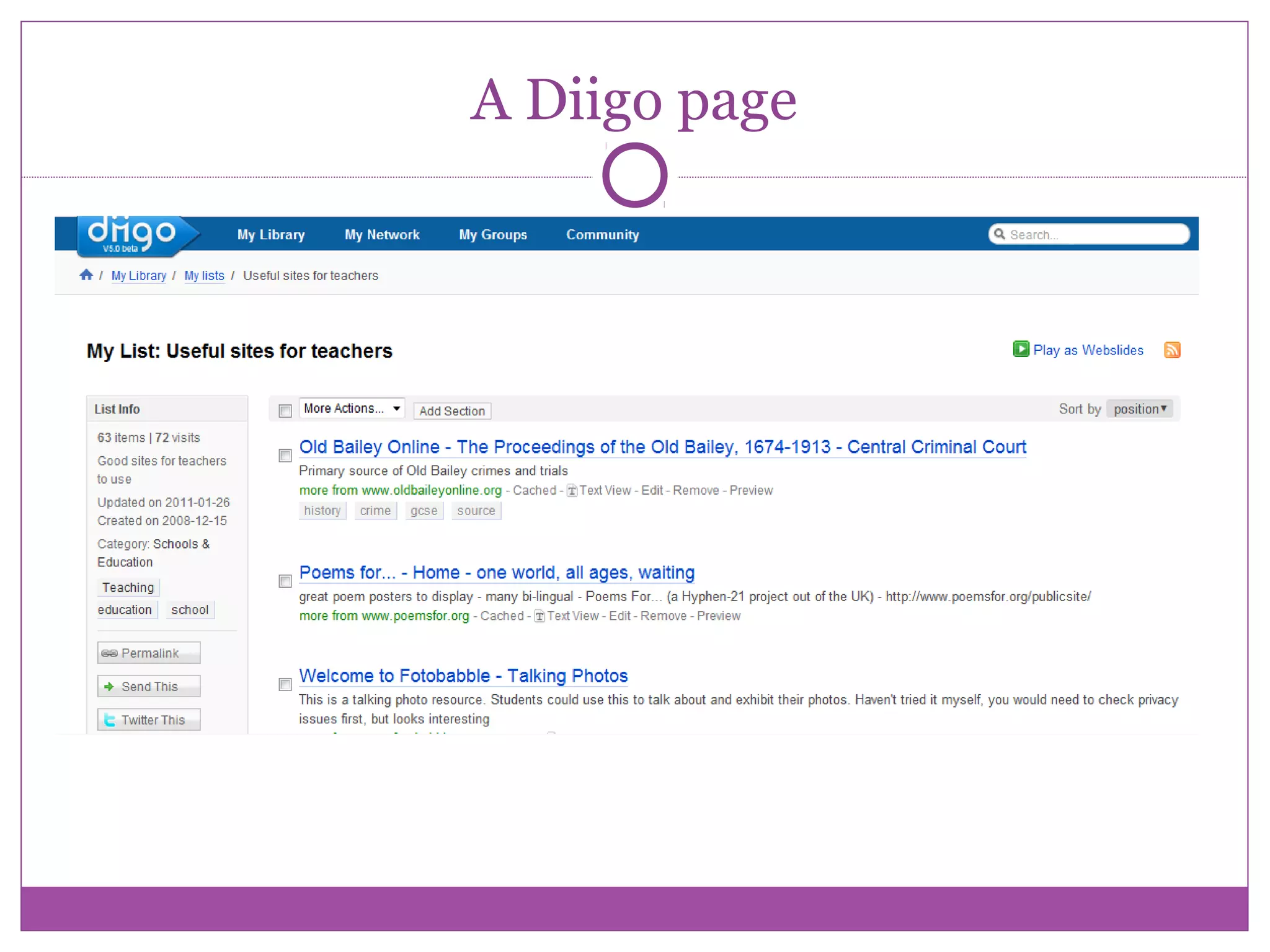Viewport: 1270px width, 952px height.
Task: Open Poems for... Home bookmark title
Action: click(x=497, y=572)
